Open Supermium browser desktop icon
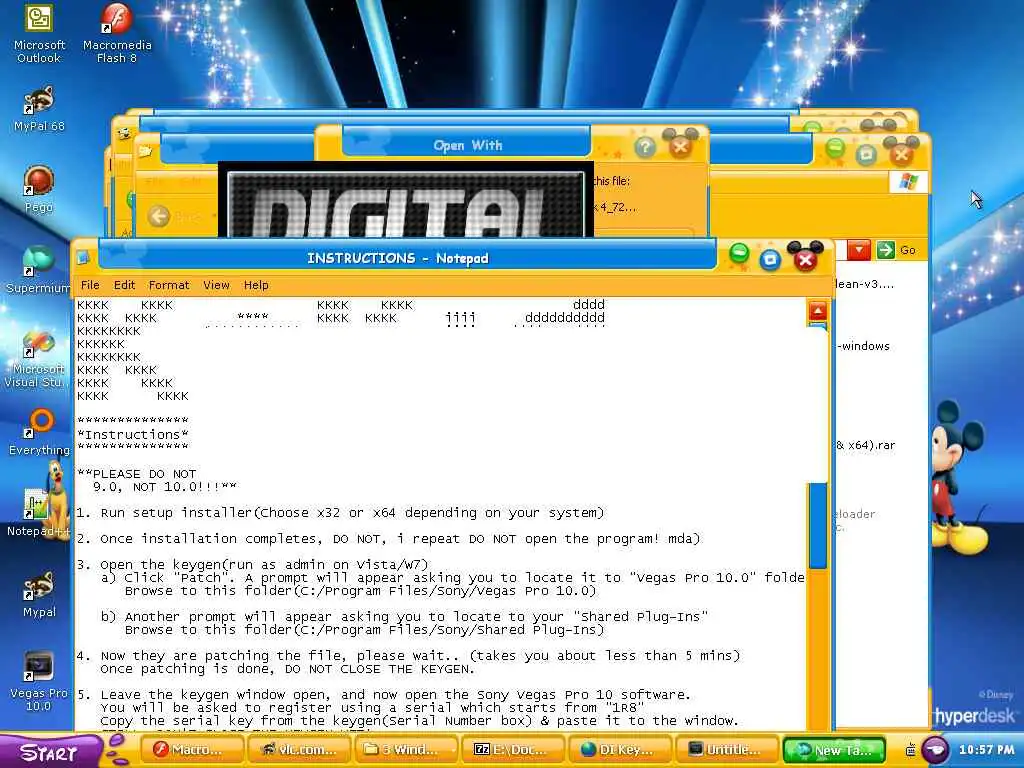The width and height of the screenshot is (1024, 768). click(39, 270)
